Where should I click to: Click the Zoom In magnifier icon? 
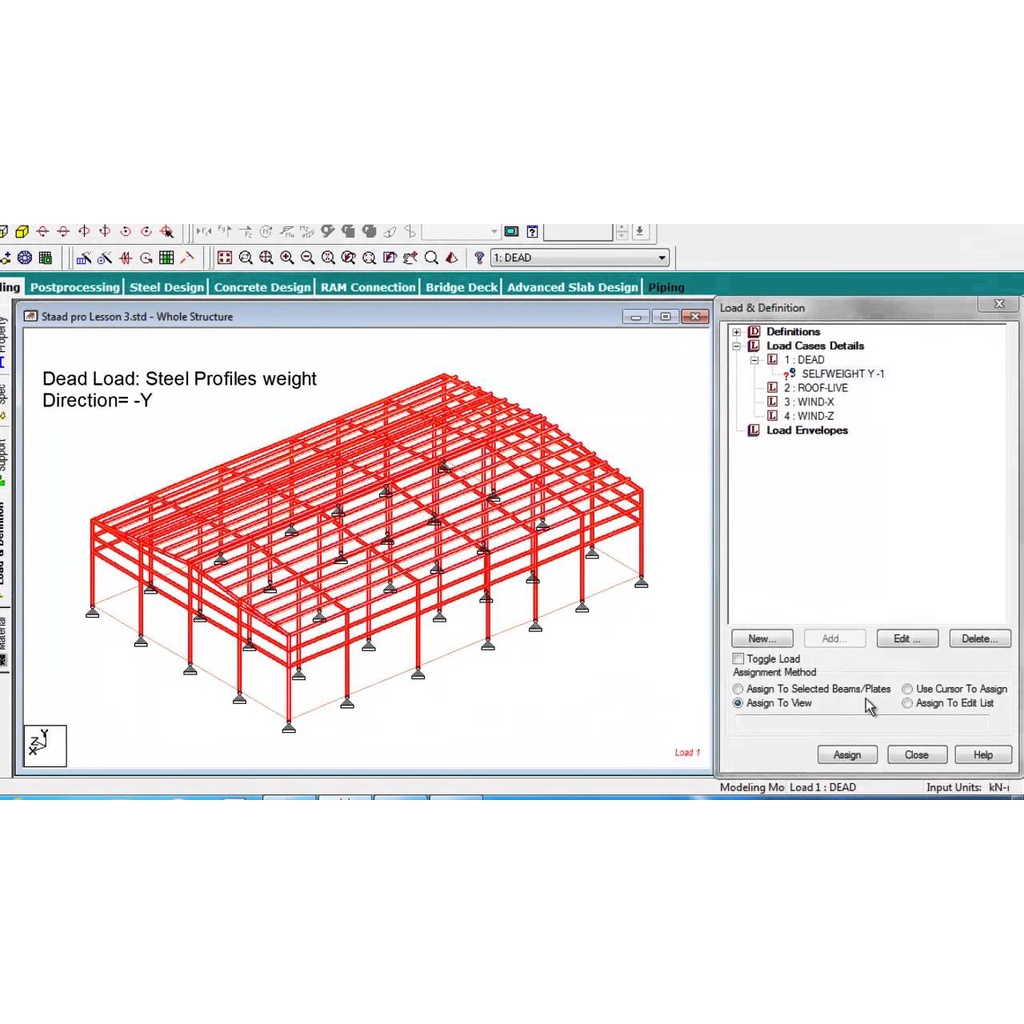(287, 258)
